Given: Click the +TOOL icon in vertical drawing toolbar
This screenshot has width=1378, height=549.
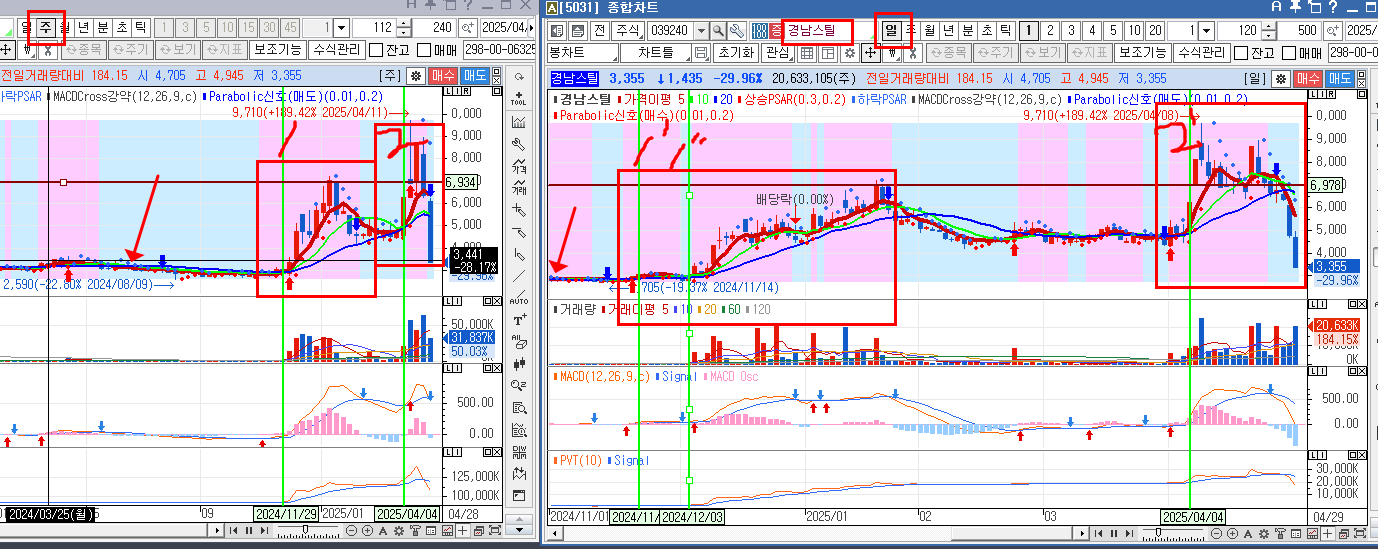Looking at the screenshot, I should tap(518, 98).
